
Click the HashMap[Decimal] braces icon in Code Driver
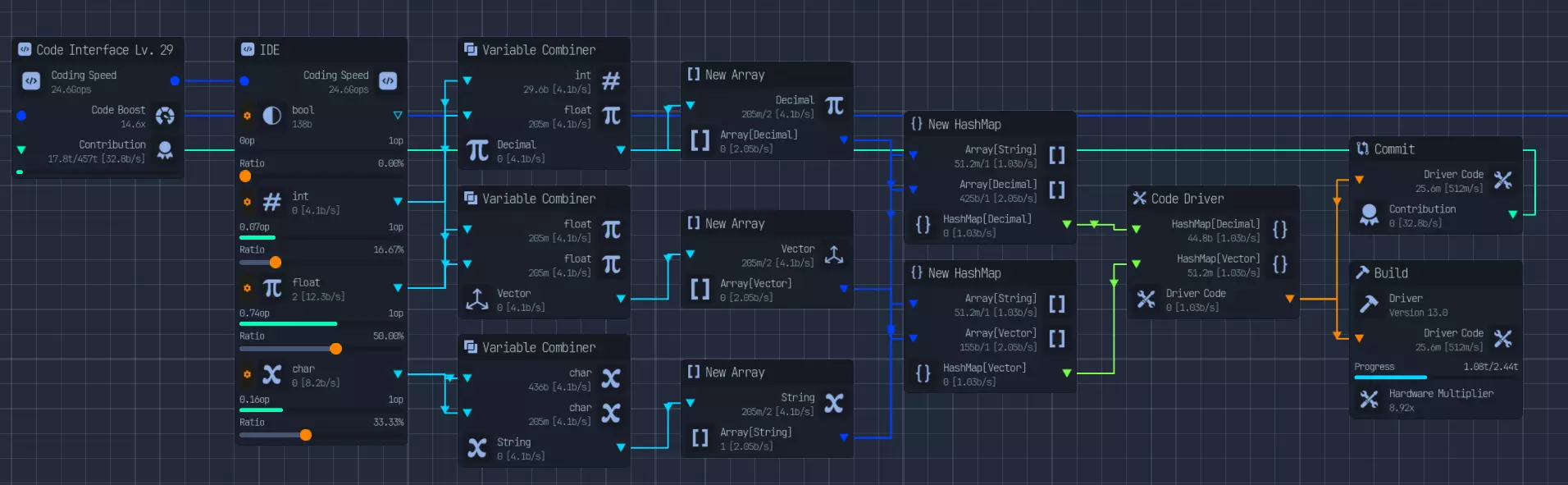pos(1280,229)
